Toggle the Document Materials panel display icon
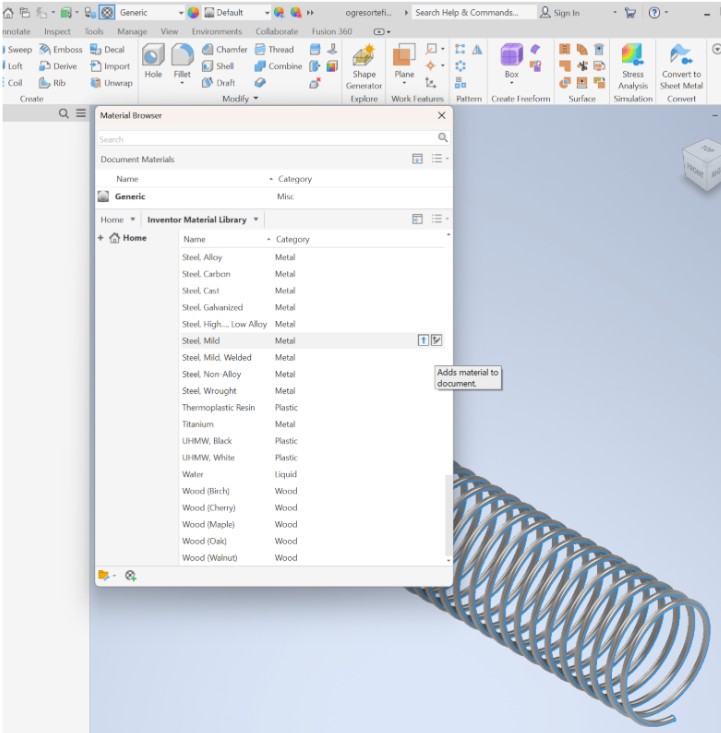This screenshot has width=721, height=733. (417, 159)
